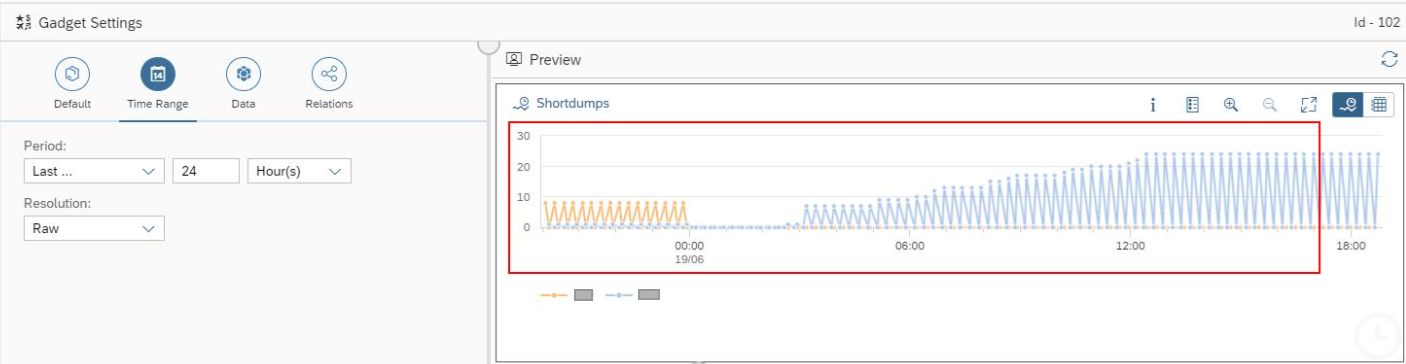Toggle the blue series in legend

click(633, 295)
